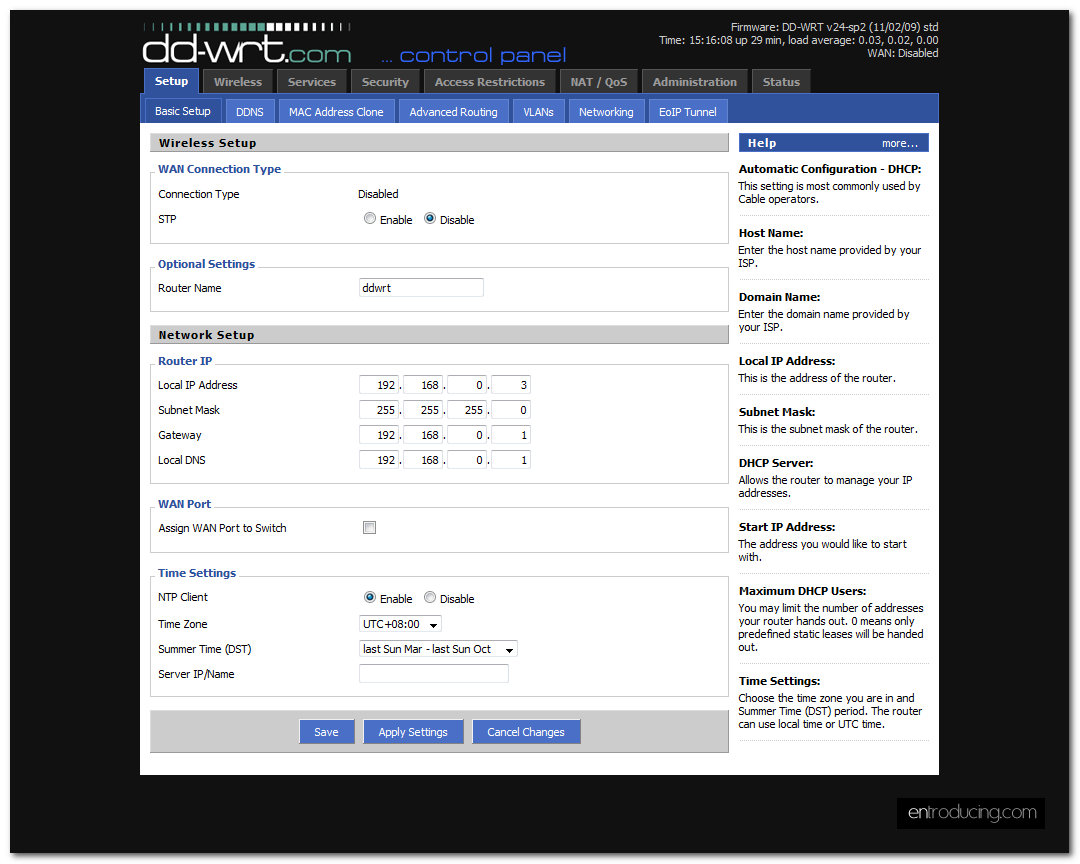Screen dimensions: 1080x864
Task: Open the Administration tab
Action: (694, 82)
